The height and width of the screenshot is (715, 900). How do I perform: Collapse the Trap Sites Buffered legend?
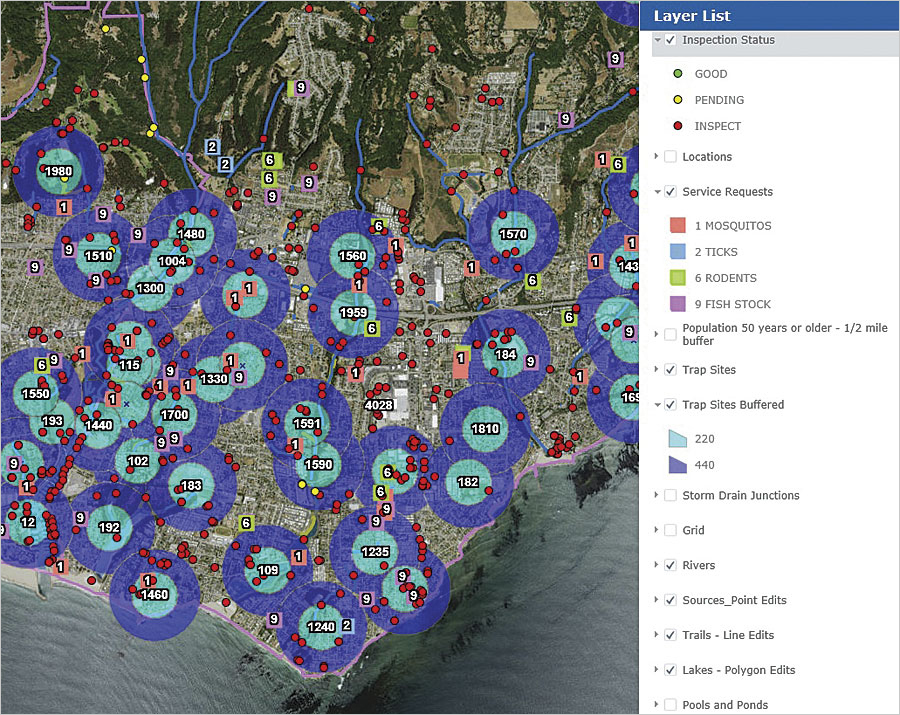[x=657, y=405]
